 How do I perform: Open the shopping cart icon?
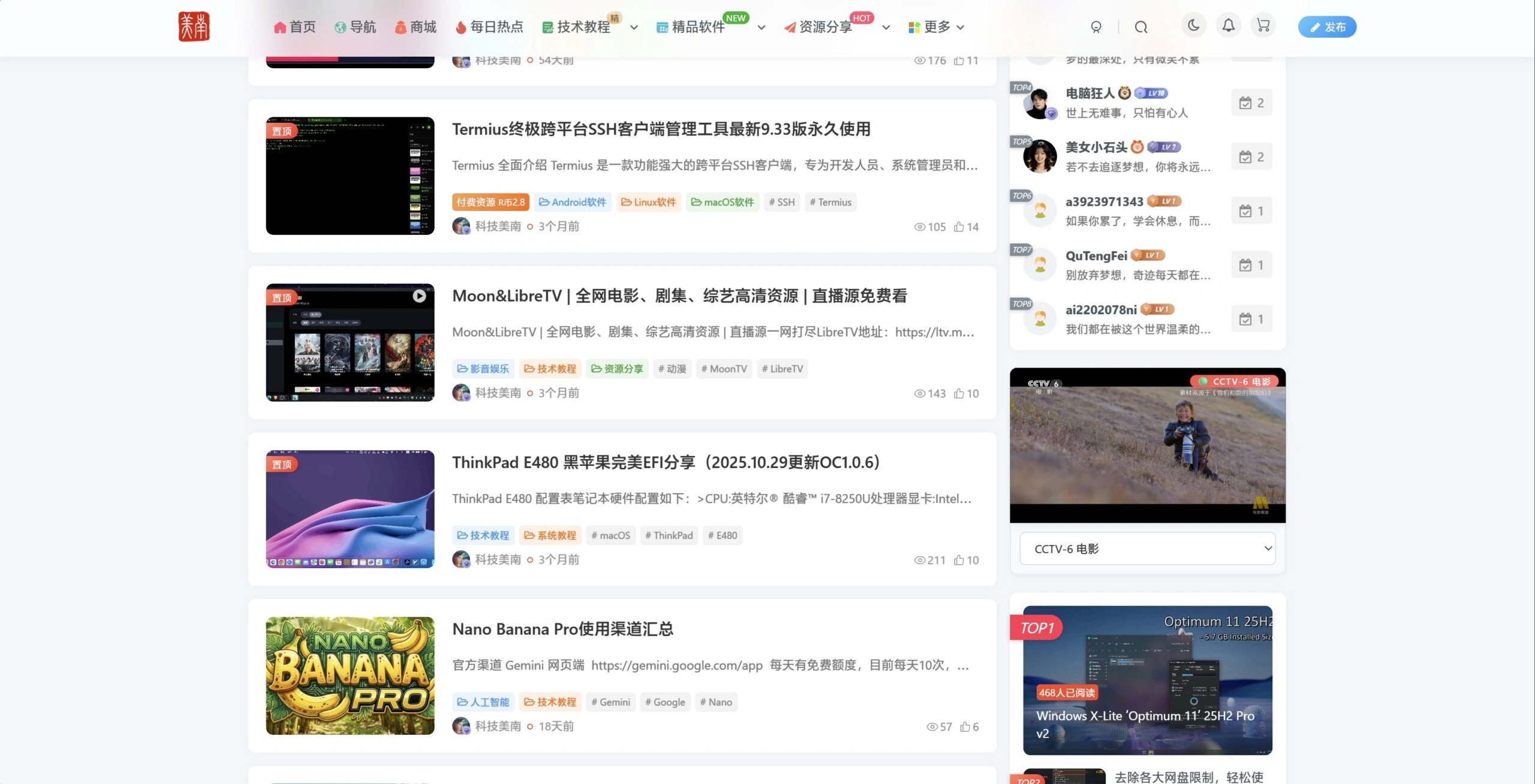tap(1263, 26)
